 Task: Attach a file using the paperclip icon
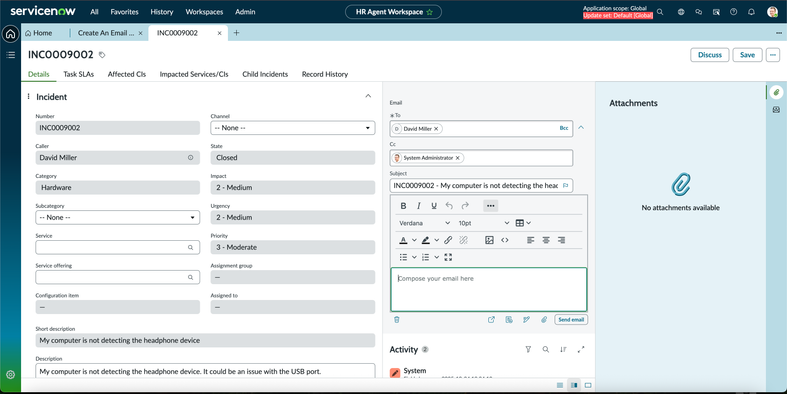point(544,320)
